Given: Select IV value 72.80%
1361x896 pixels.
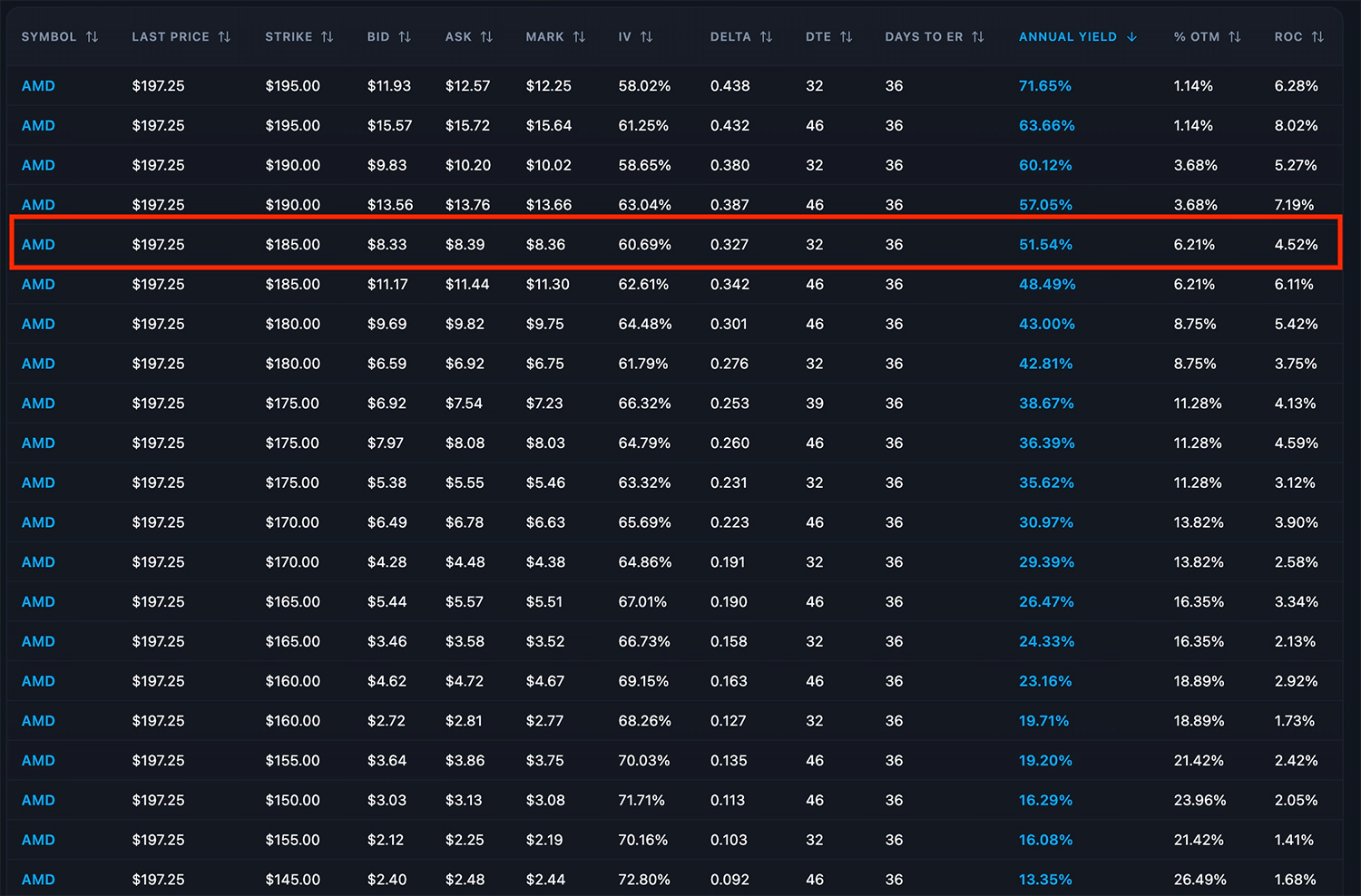Looking at the screenshot, I should pyautogui.click(x=644, y=880).
